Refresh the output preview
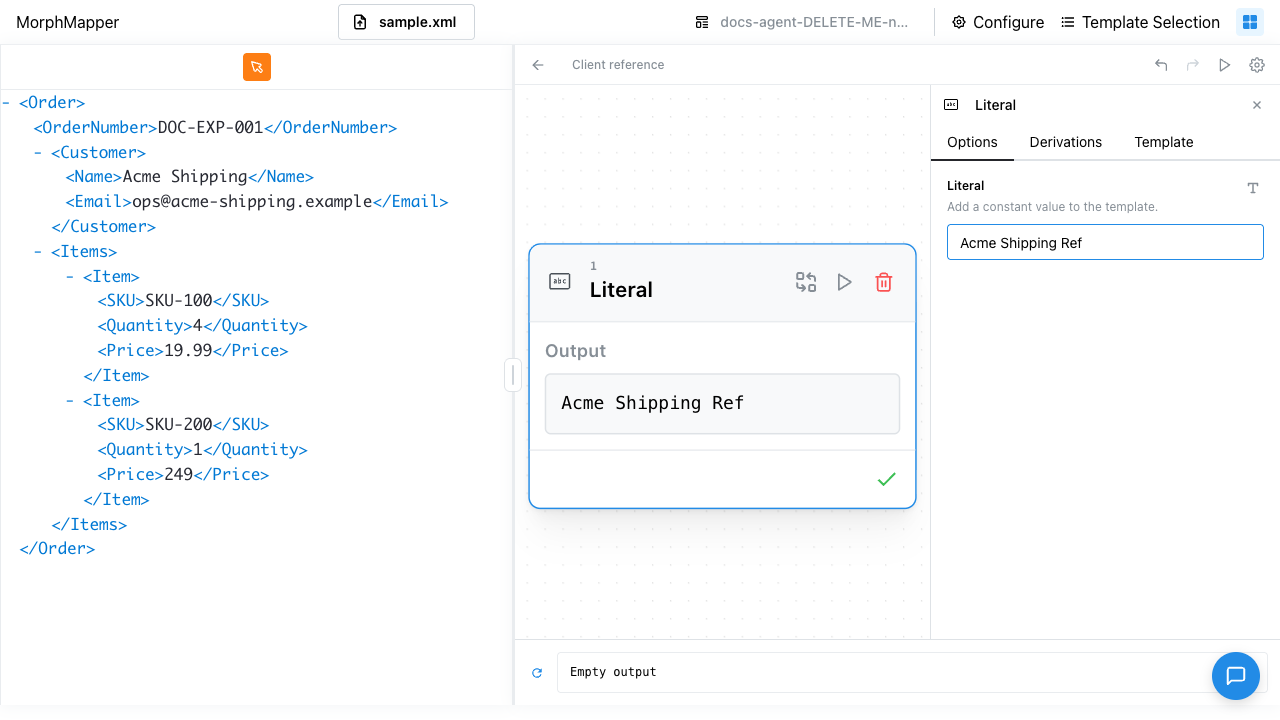Image resolution: width=1280 pixels, height=720 pixels. pyautogui.click(x=537, y=673)
